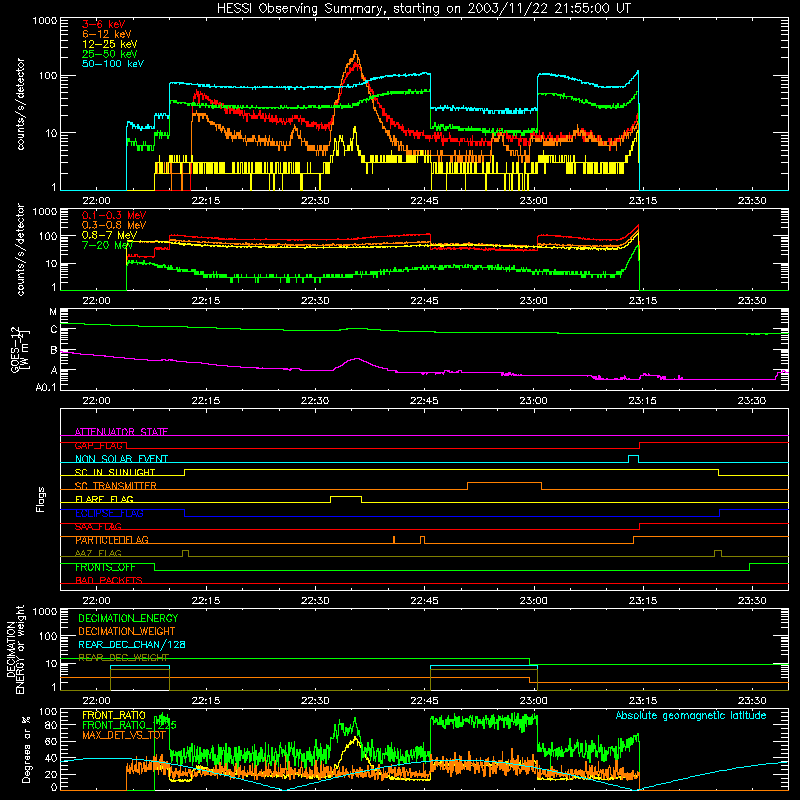Click the A0.1 tick on GOES panel

[x=45, y=387]
